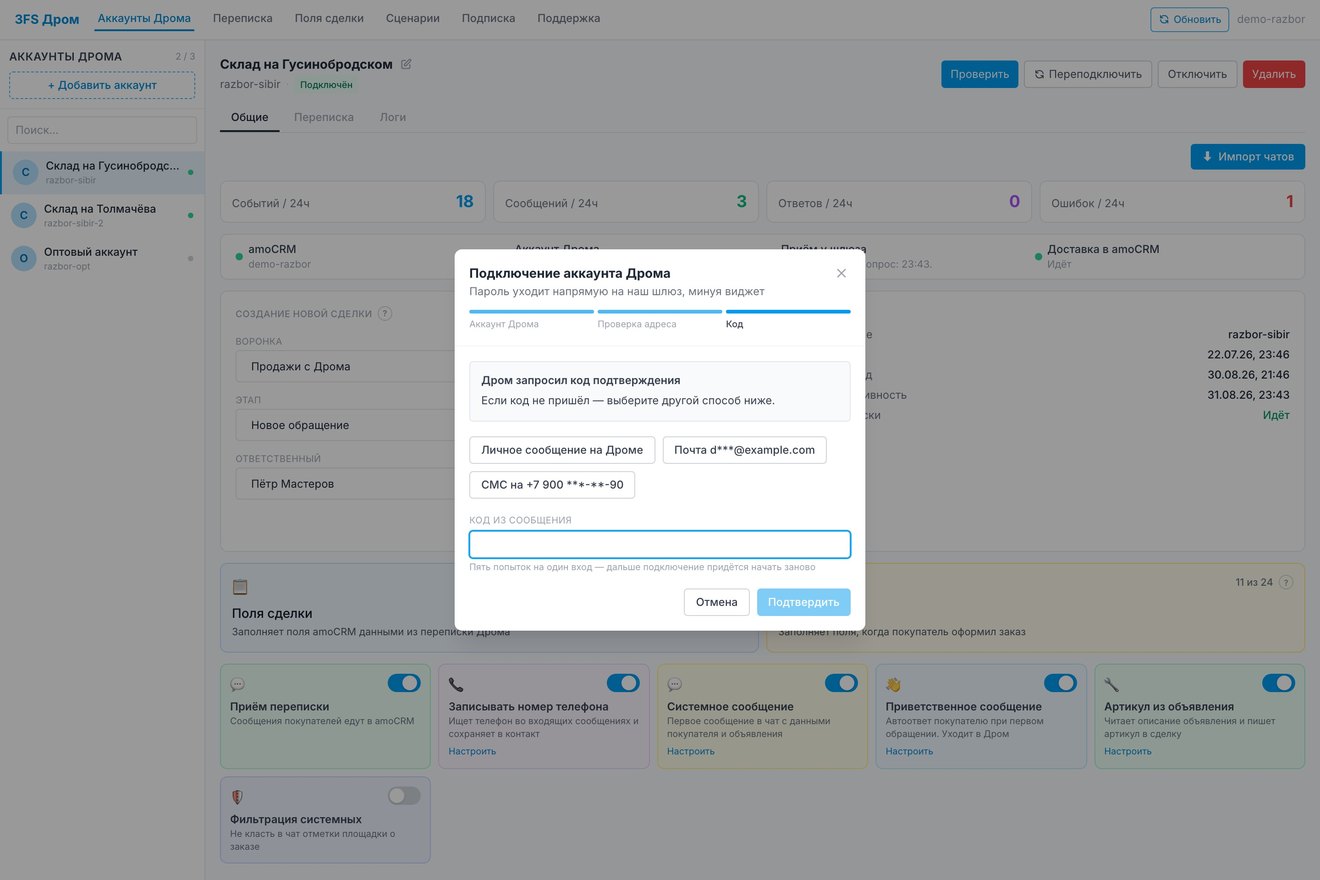Image resolution: width=1320 pixels, height=880 pixels.
Task: Click the demo-razbor user name
Action: point(1271,19)
